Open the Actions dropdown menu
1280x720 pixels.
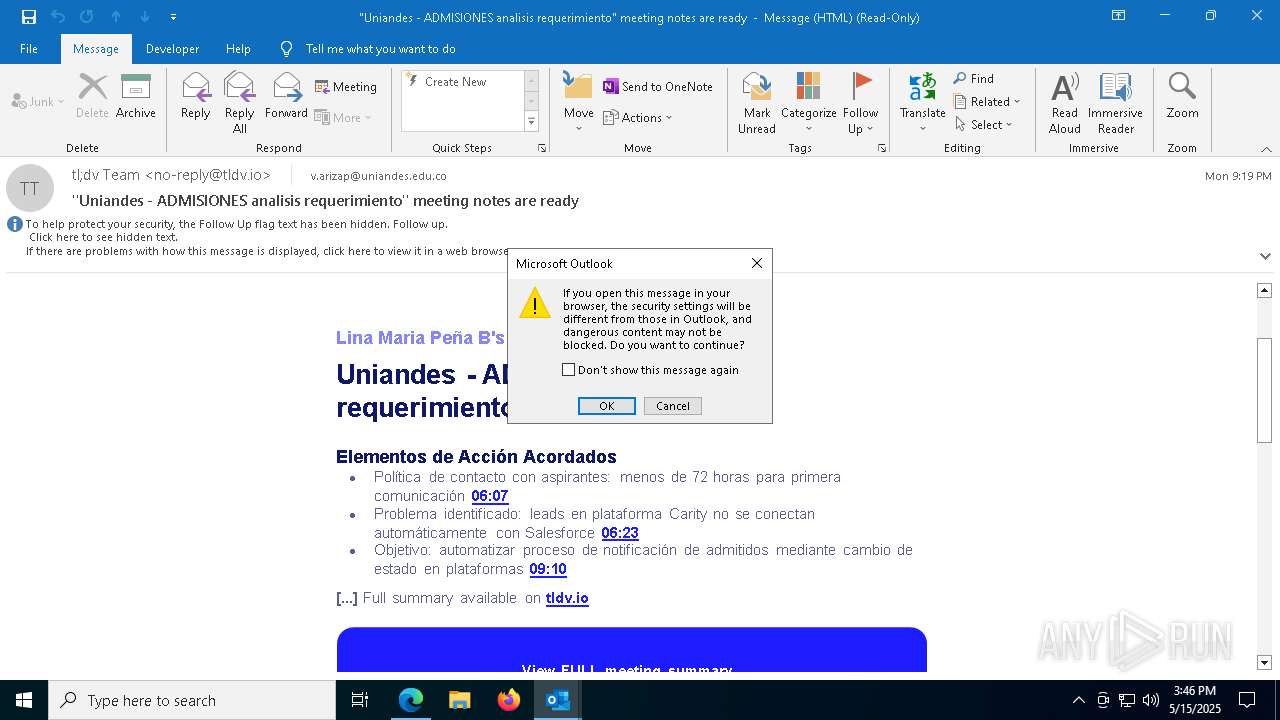pyautogui.click(x=638, y=117)
